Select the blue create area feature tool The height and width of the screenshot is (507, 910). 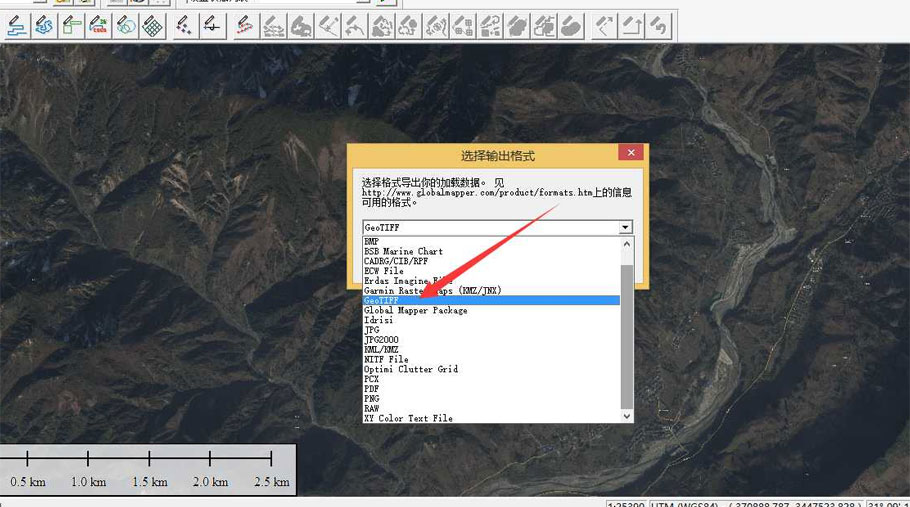pyautogui.click(x=44, y=26)
